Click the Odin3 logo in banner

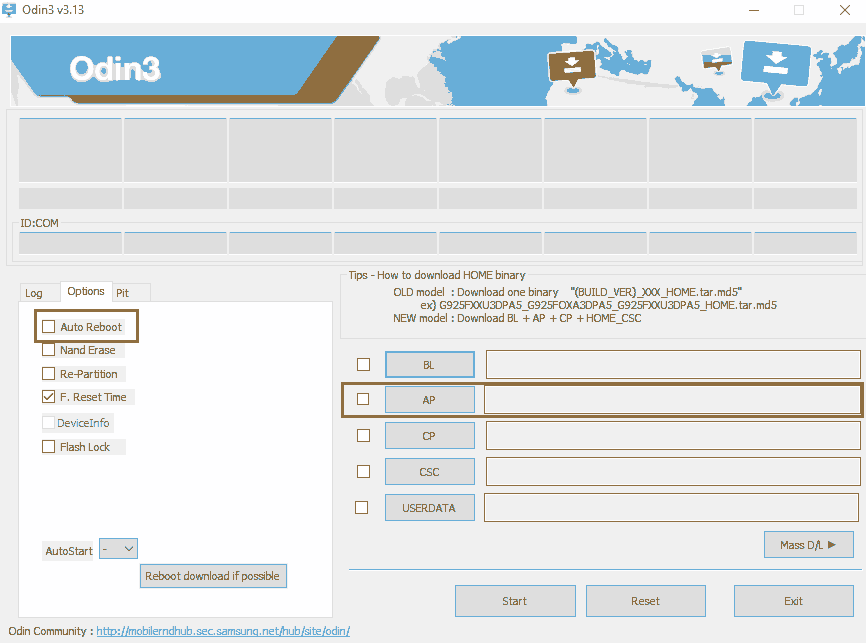click(115, 68)
